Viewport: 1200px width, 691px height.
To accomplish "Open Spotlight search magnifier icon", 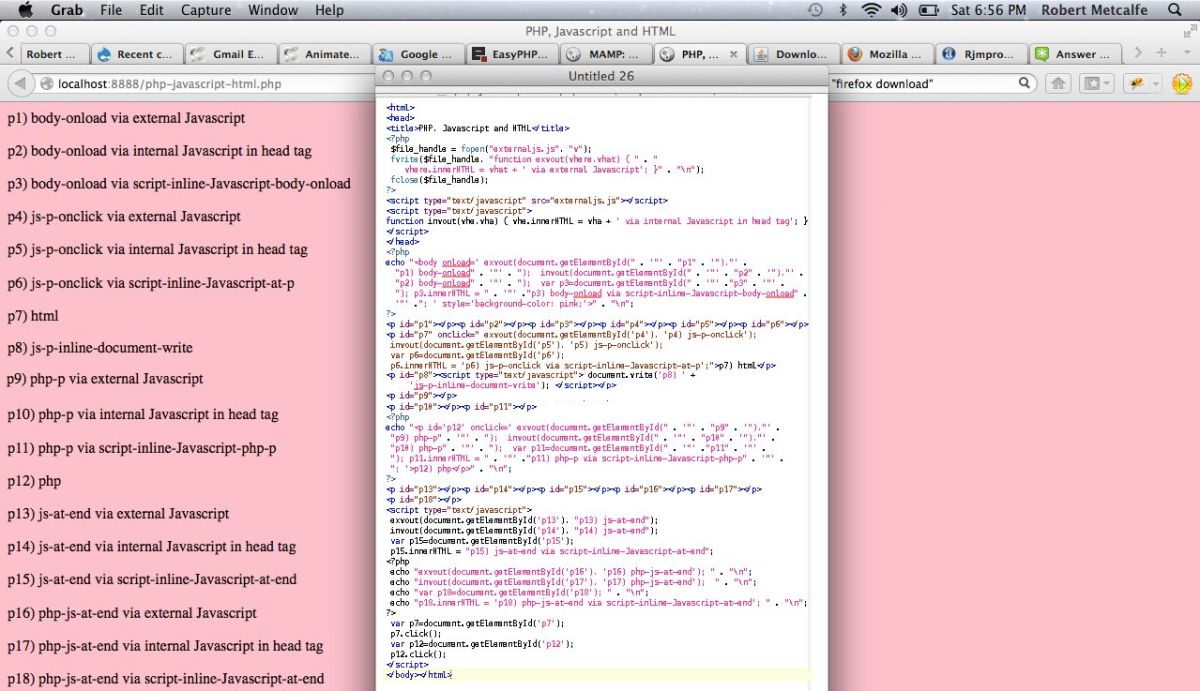I will click(x=1175, y=10).
